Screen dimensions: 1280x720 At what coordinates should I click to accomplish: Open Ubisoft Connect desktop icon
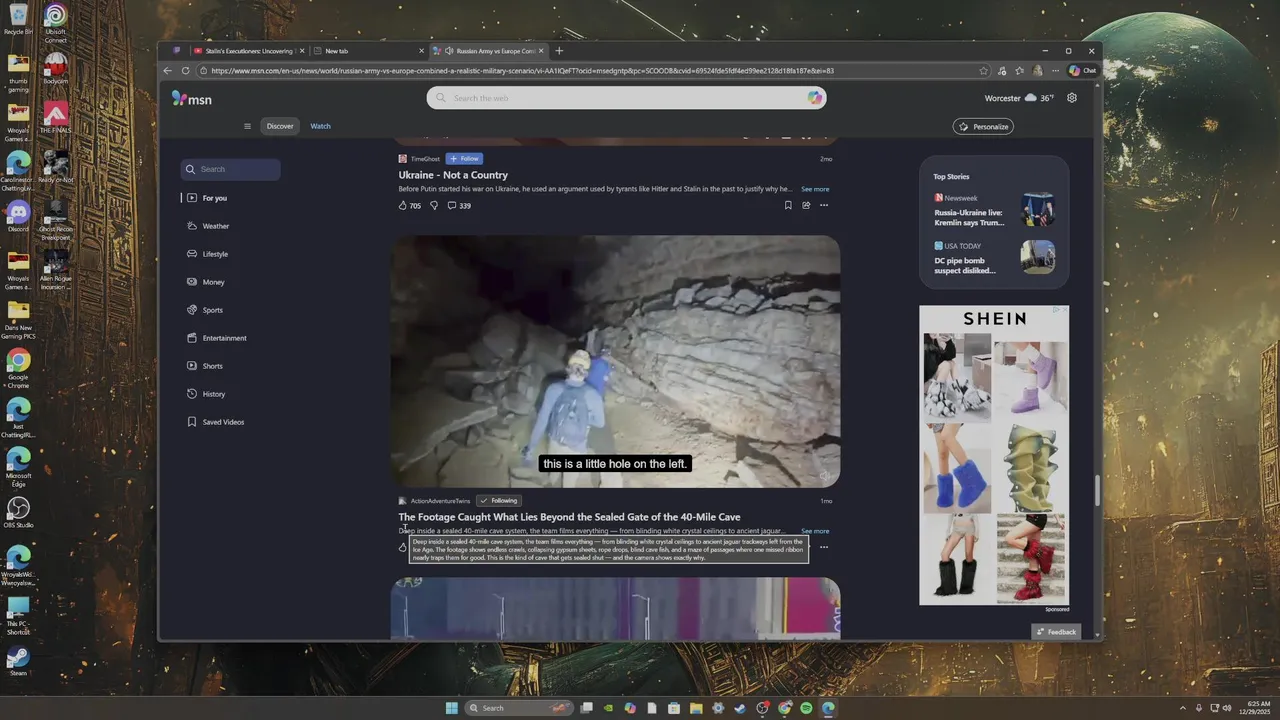click(x=56, y=22)
